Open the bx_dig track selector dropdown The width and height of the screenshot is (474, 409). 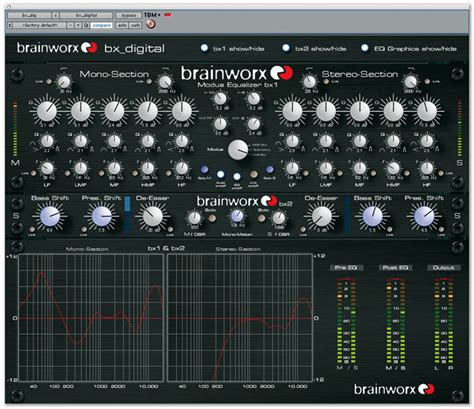(x=29, y=15)
